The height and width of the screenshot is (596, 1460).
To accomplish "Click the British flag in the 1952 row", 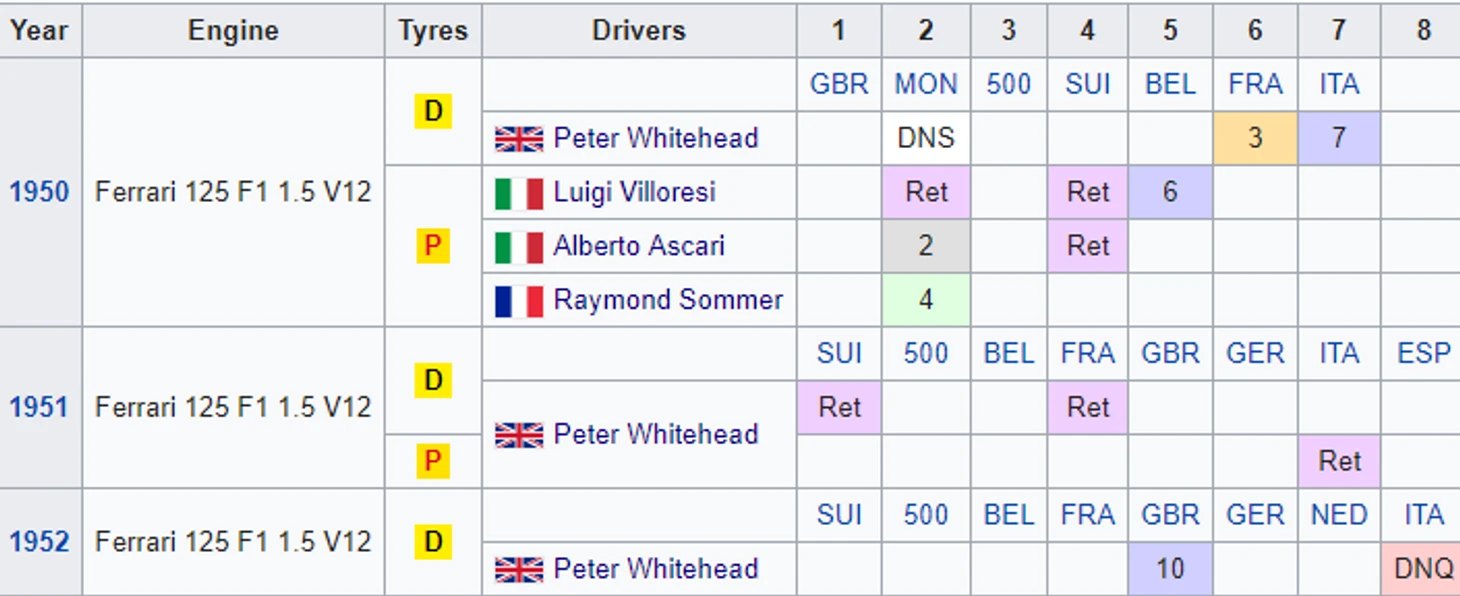I will 519,569.
